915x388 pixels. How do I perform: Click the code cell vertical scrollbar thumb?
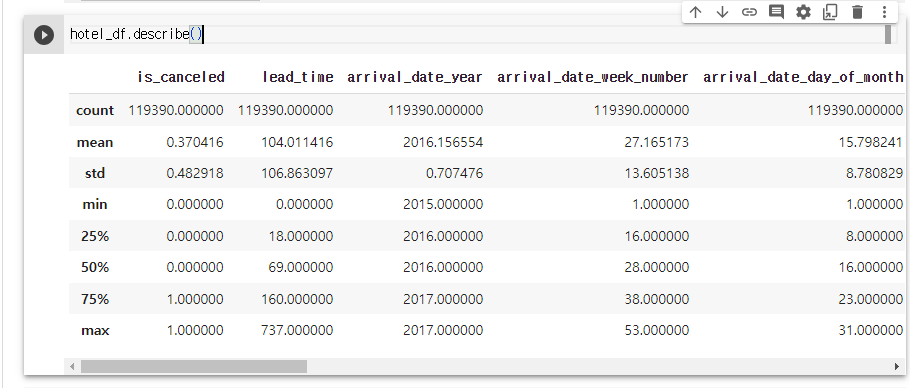(888, 34)
